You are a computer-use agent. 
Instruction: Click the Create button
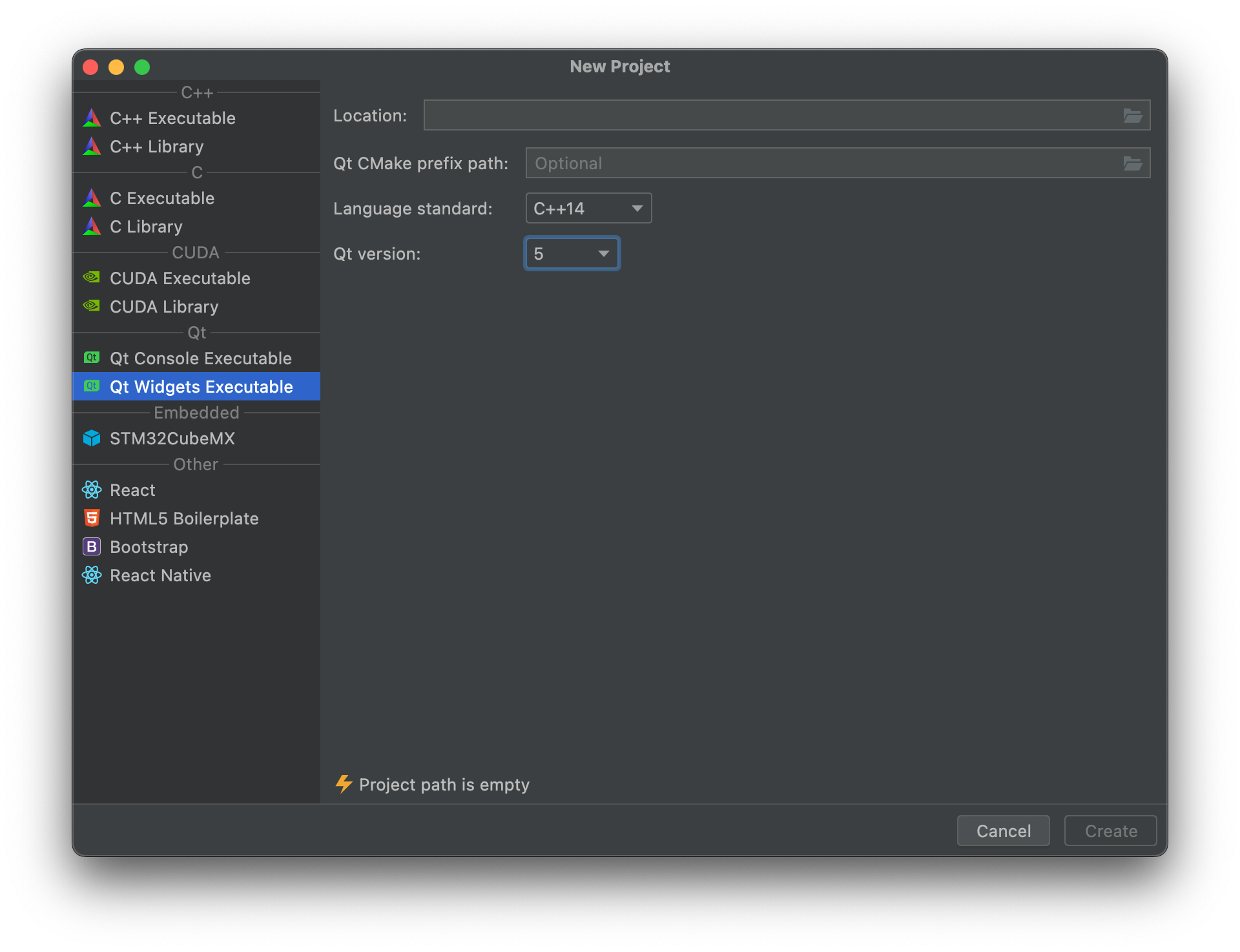click(1110, 831)
